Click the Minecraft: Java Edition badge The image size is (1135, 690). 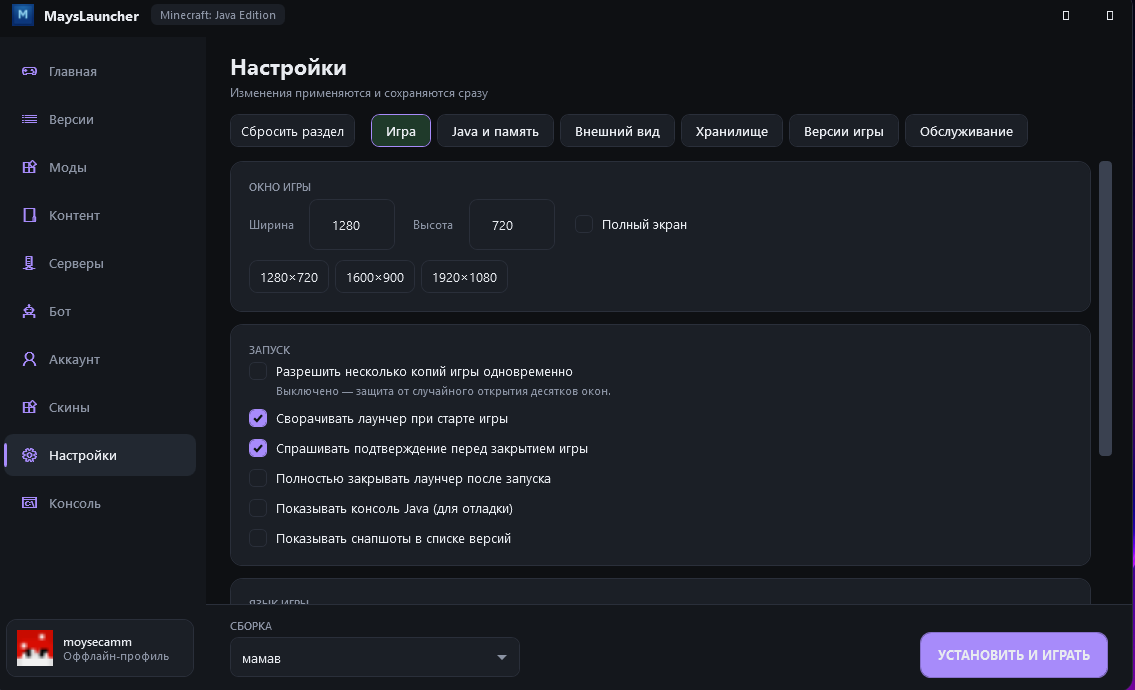[x=218, y=14]
